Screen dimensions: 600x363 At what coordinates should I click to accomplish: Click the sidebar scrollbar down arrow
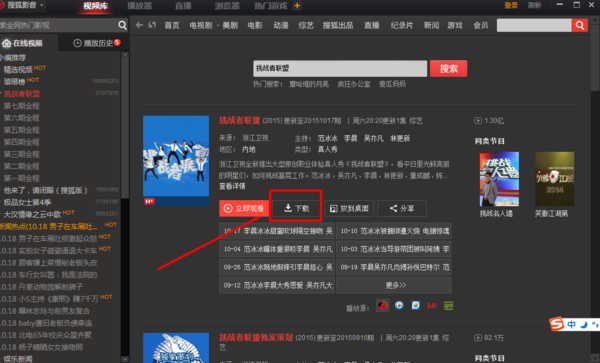click(x=125, y=359)
